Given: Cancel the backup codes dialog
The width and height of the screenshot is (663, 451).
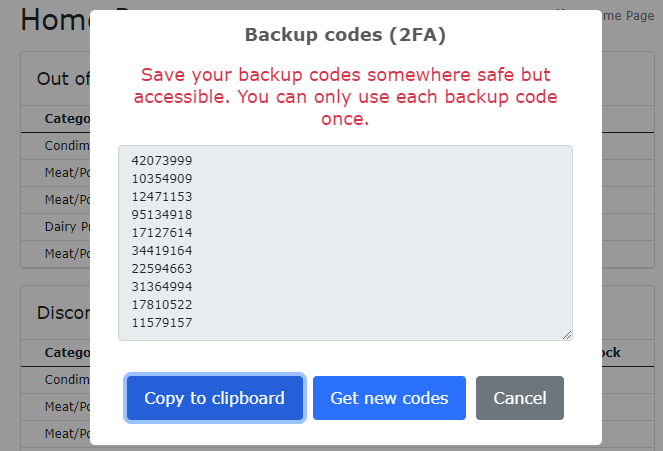Looking at the screenshot, I should 519,398.
